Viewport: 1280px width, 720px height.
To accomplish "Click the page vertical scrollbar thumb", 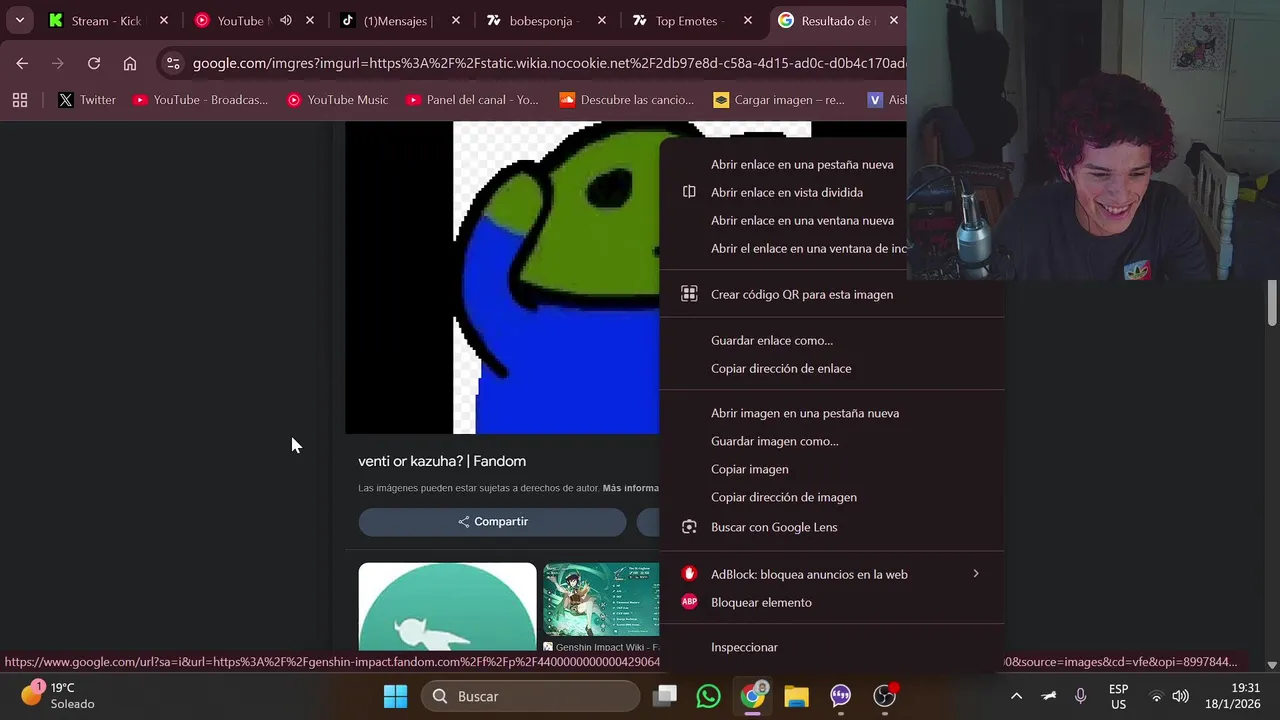I will pos(1272,303).
